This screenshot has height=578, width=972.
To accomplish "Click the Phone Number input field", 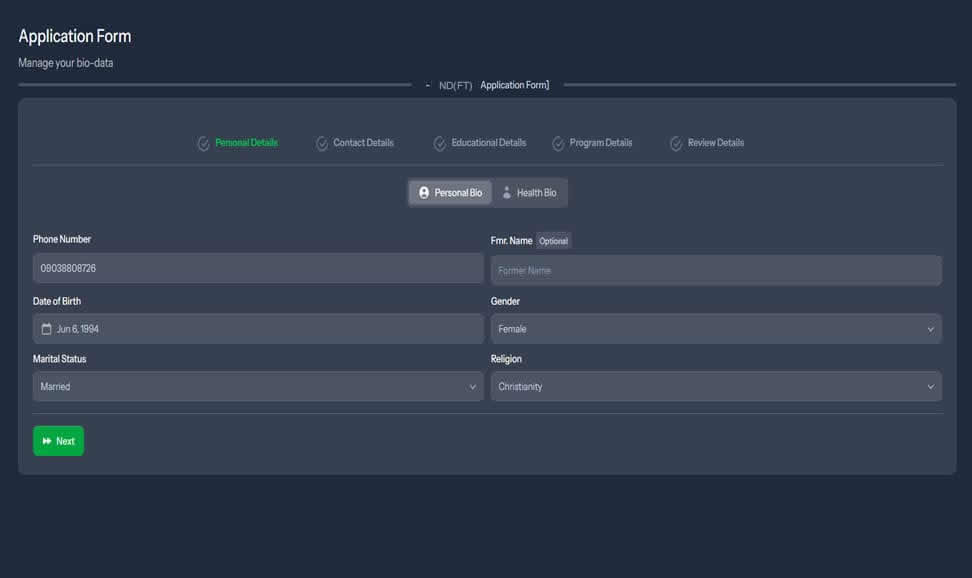I will (x=257, y=268).
